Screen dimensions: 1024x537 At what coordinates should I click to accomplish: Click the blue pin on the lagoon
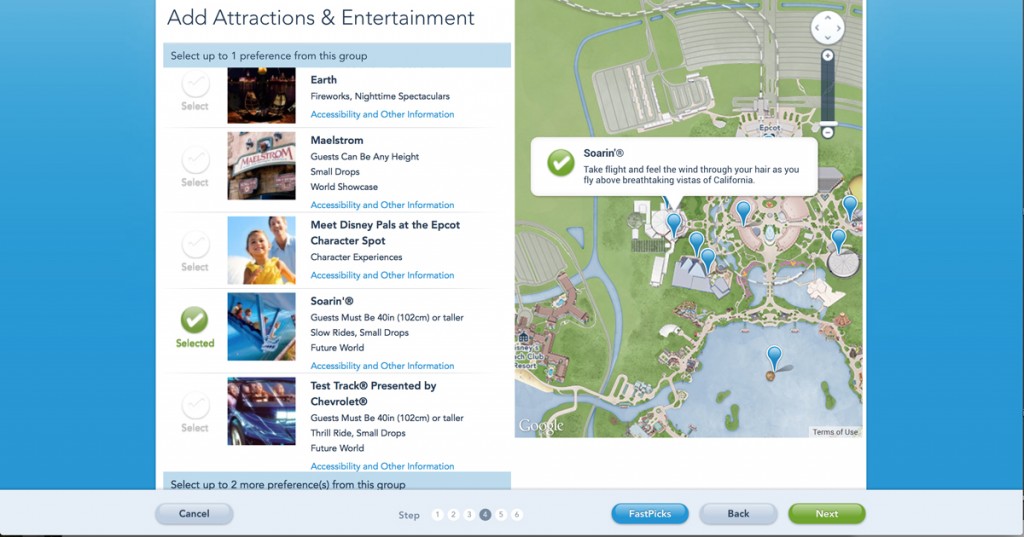point(774,359)
